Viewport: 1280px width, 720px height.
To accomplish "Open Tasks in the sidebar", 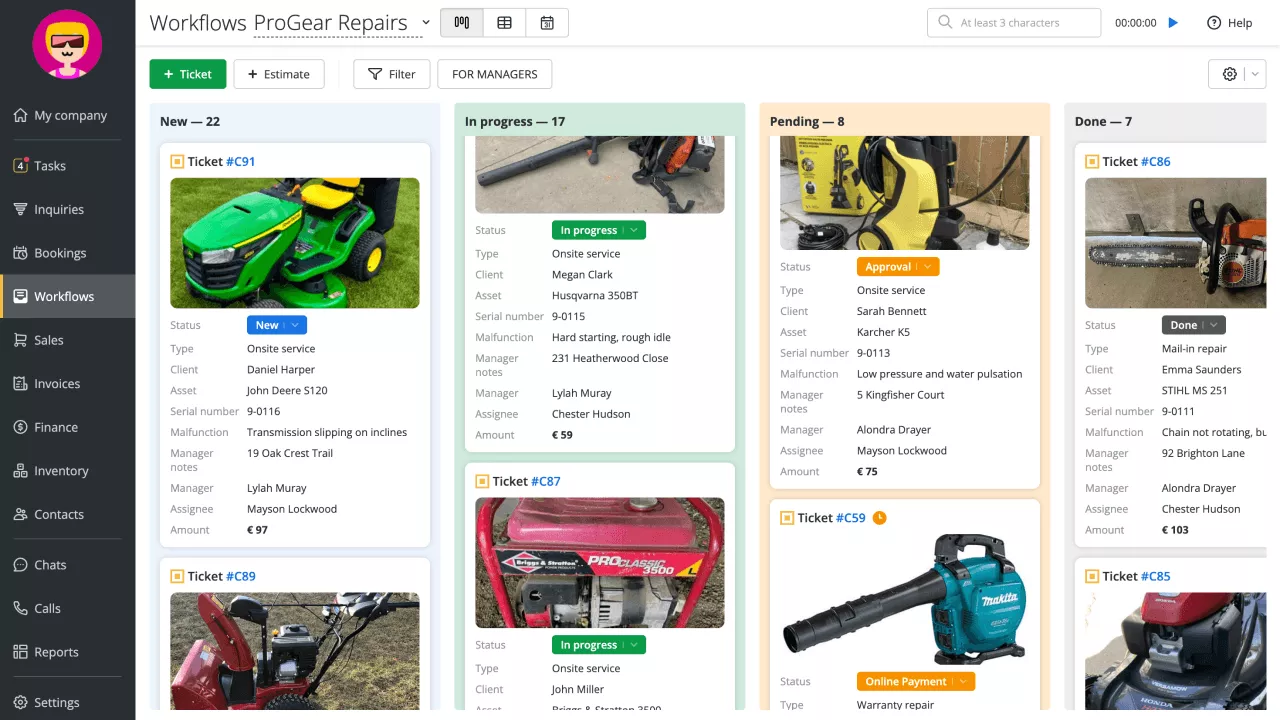I will coord(68,166).
